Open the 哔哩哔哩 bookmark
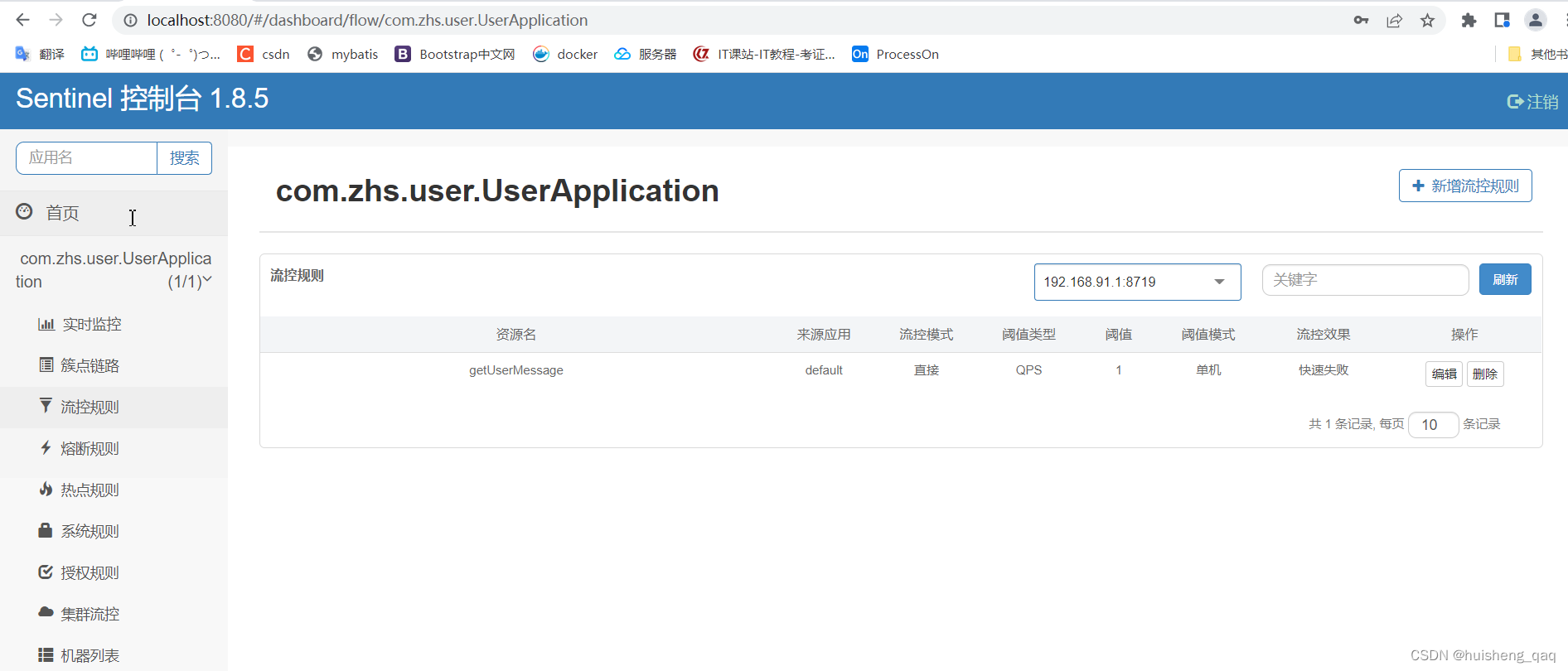Screen dimensions: 1568x671 150,54
